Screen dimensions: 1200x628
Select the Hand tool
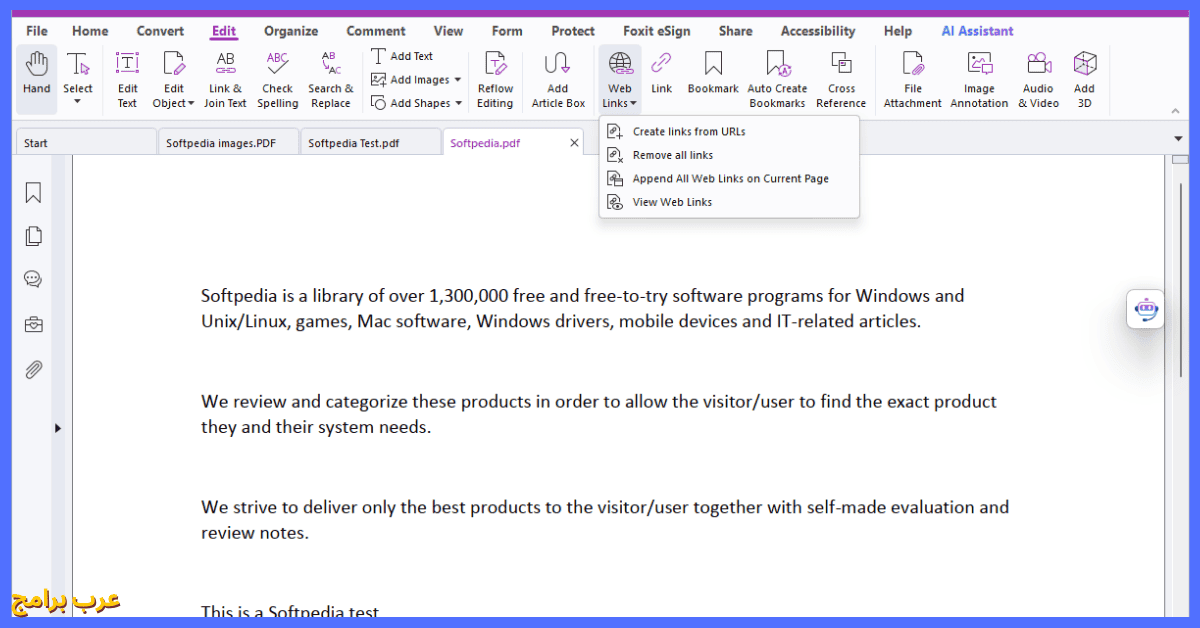point(37,78)
